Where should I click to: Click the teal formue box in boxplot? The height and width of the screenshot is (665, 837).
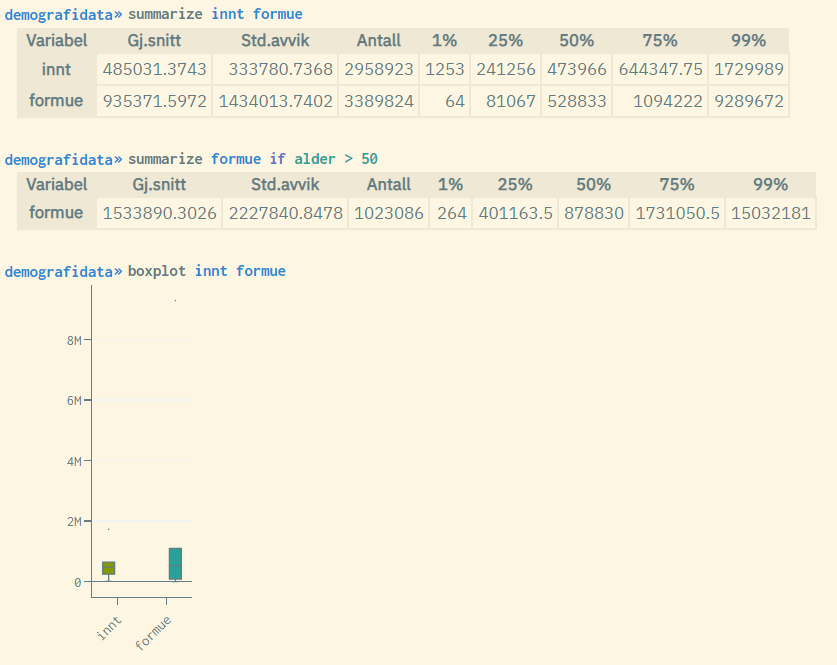tap(175, 563)
